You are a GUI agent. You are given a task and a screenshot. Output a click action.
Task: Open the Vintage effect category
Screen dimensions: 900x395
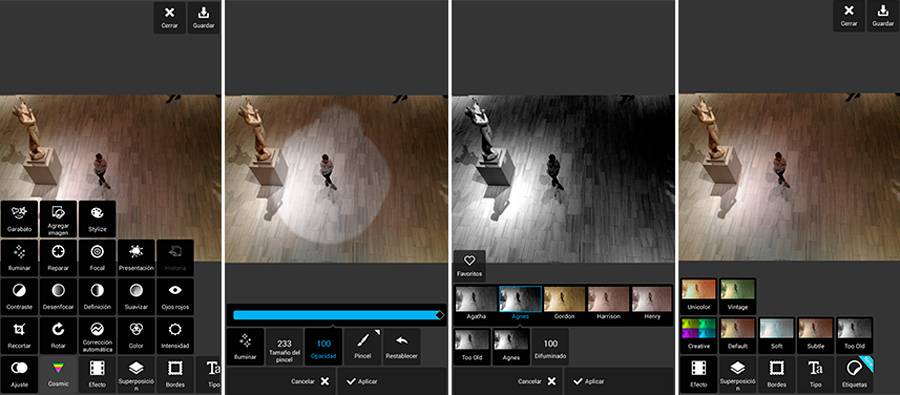pos(738,296)
